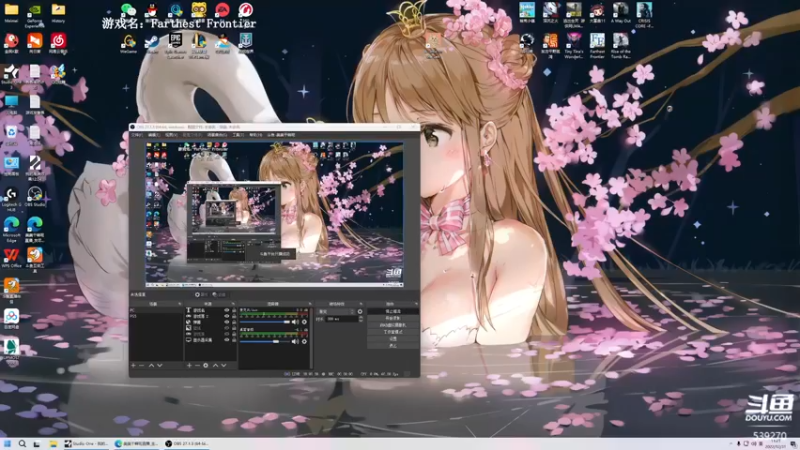
Task: Open the Rise of the Tomb Raider shortcut
Action: 620,45
